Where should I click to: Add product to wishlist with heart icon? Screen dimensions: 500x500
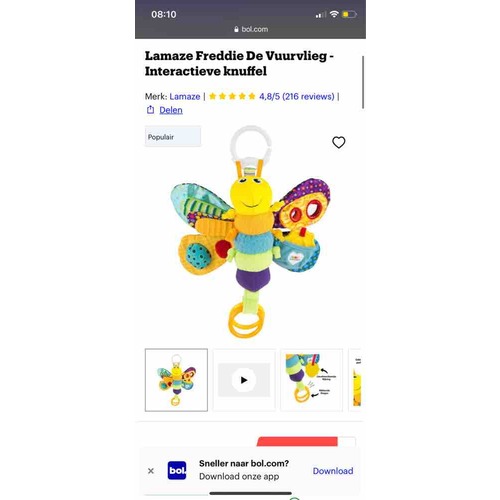(339, 142)
